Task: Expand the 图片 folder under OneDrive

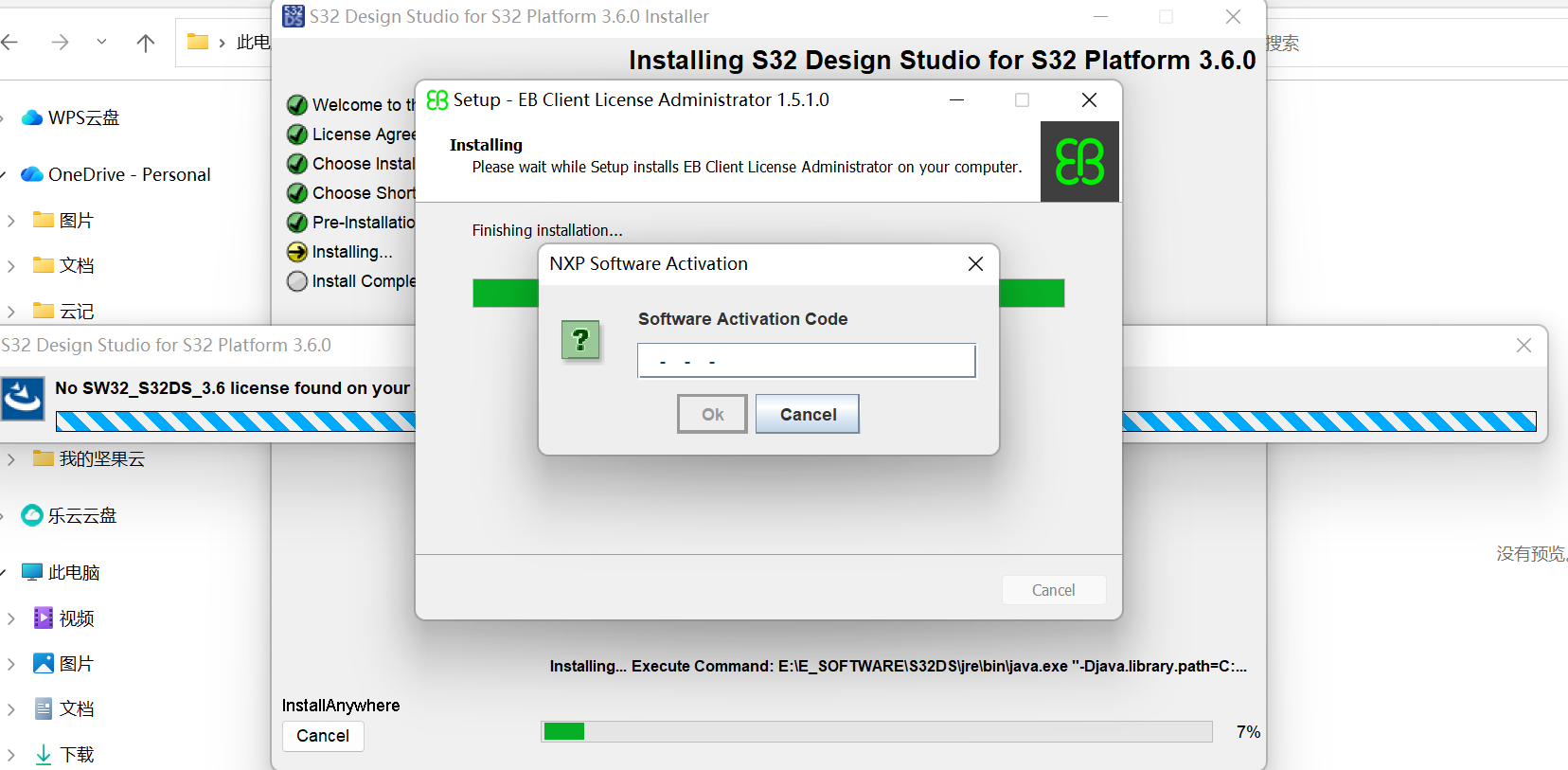Action: [10, 221]
